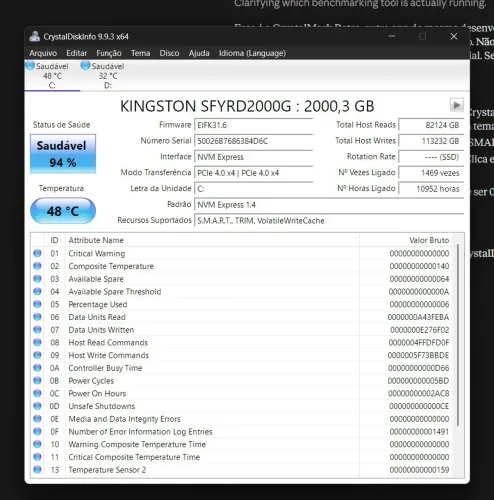Viewport: 494px width, 500px height.
Task: Click the Saudável 94 % health status button
Action: (x=63, y=154)
